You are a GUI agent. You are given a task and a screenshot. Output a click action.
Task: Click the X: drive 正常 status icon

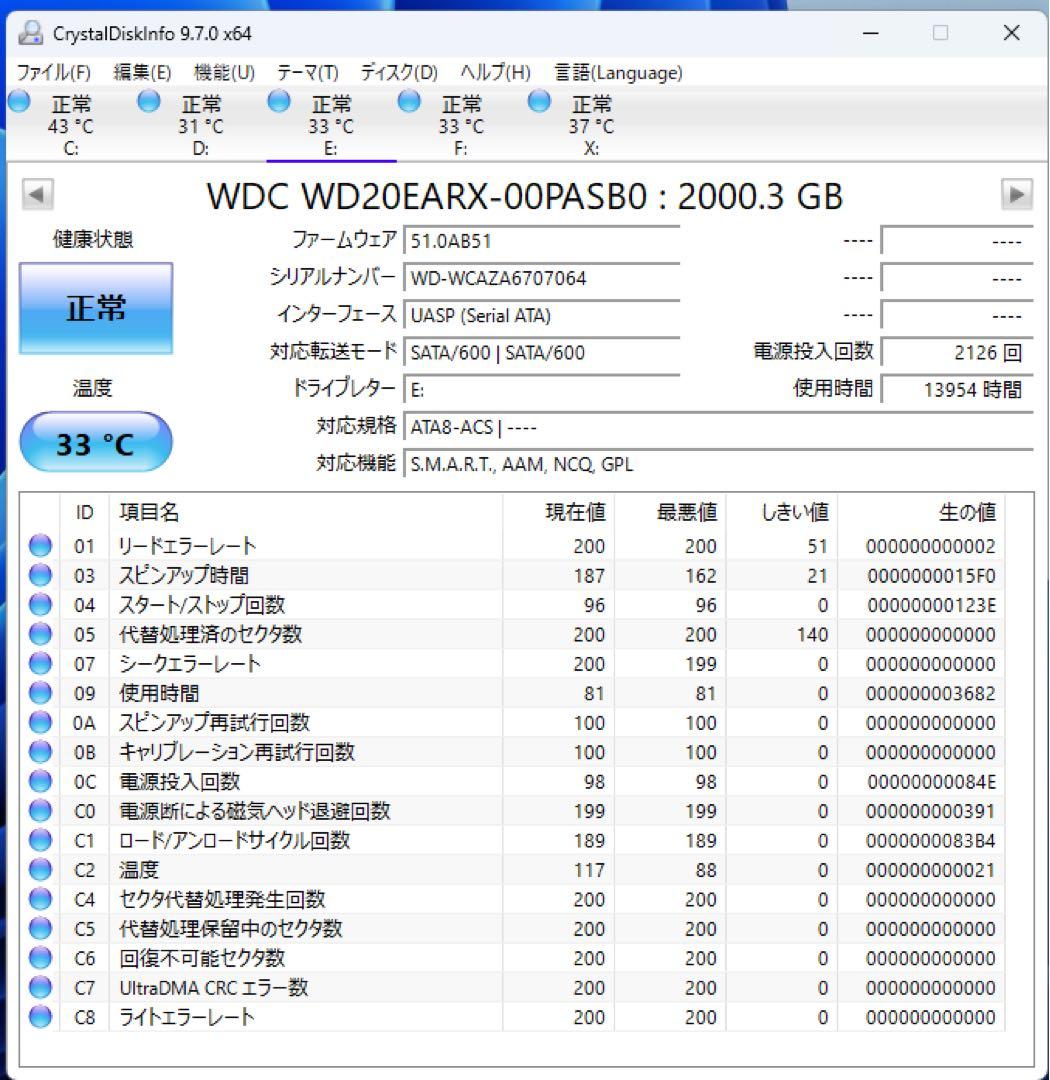pos(539,100)
